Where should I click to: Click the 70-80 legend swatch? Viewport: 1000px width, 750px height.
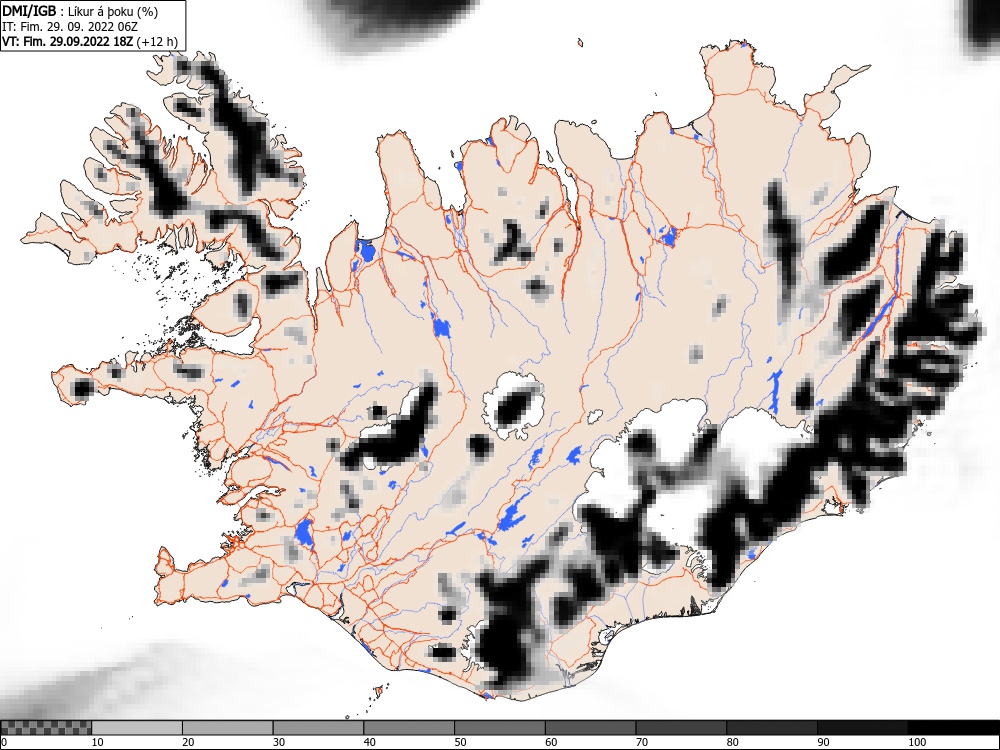[x=680, y=728]
